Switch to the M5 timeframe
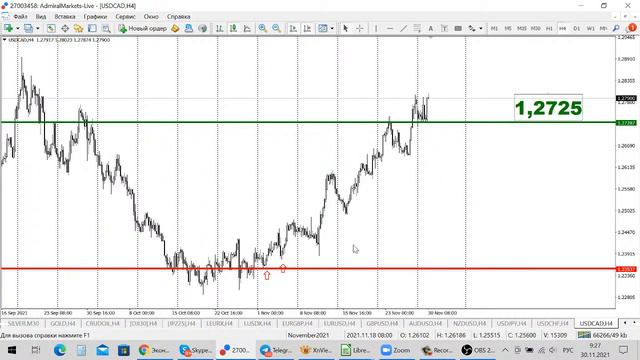The width and height of the screenshot is (640, 360). [x=508, y=28]
